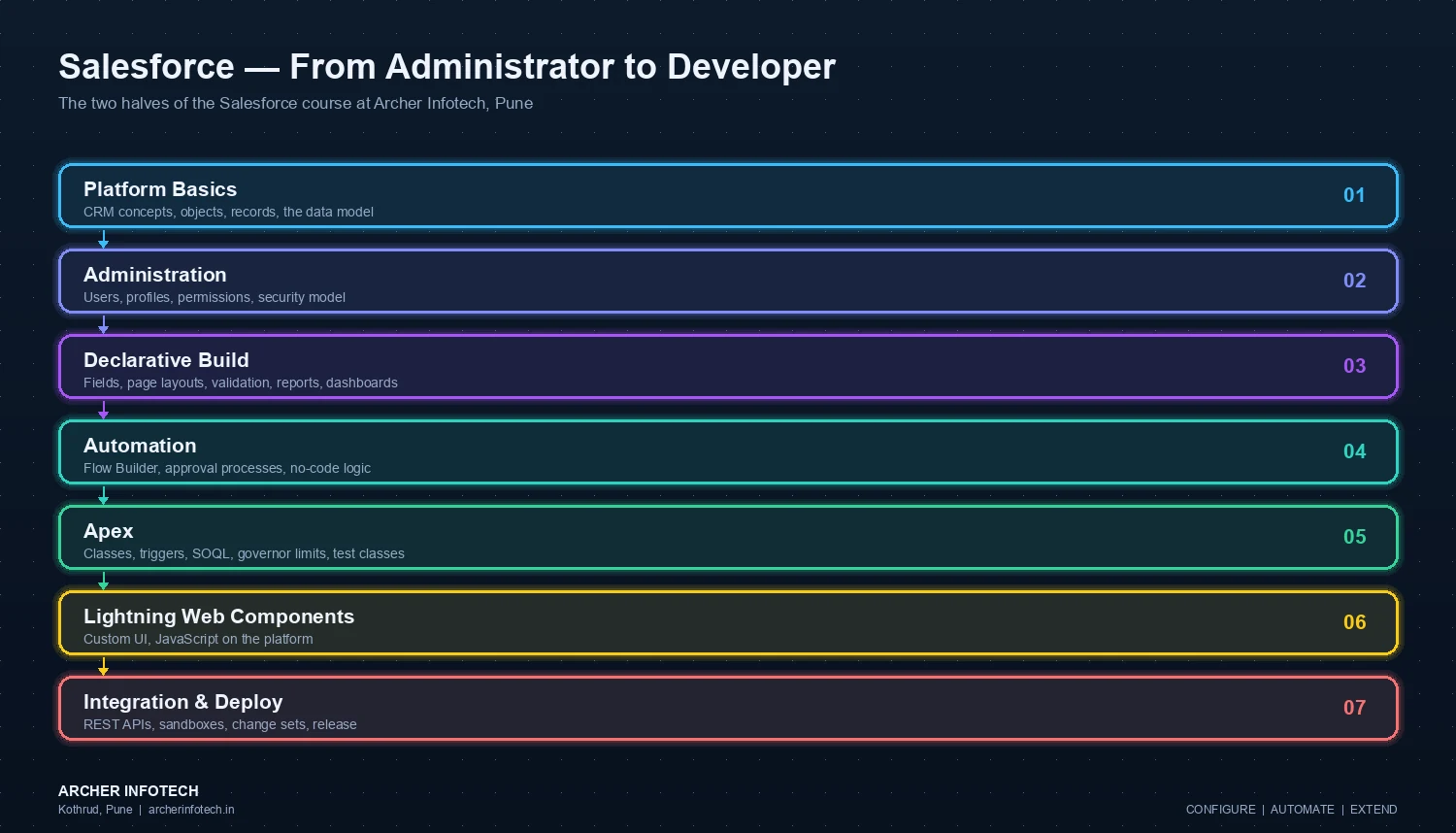
Task: Click the "ARCHER INFOTECH" footer name
Action: (128, 791)
